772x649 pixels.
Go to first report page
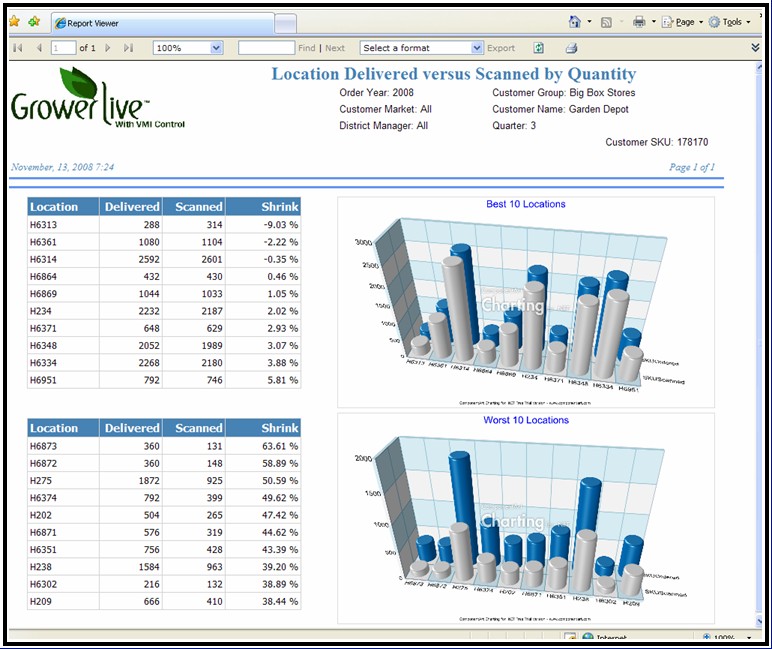click(18, 48)
